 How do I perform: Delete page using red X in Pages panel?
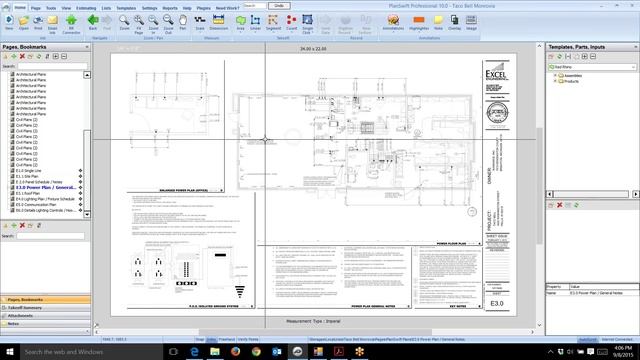pos(22,56)
